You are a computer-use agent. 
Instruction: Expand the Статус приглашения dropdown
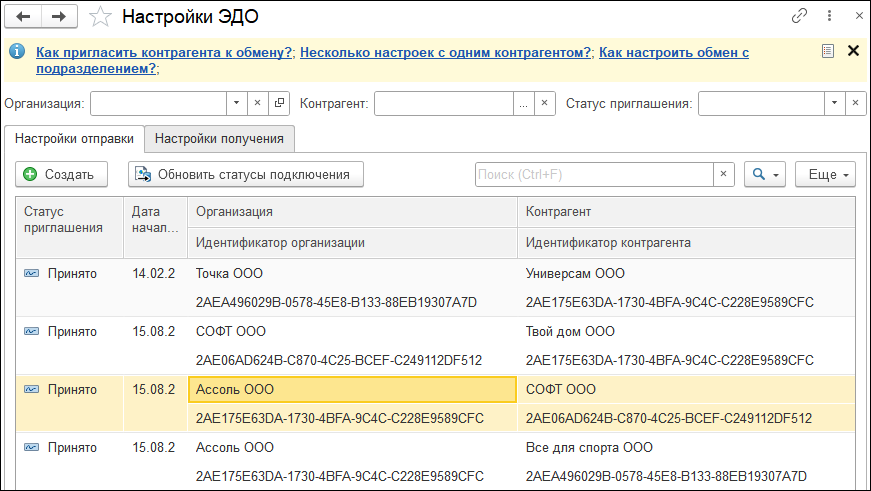point(834,103)
